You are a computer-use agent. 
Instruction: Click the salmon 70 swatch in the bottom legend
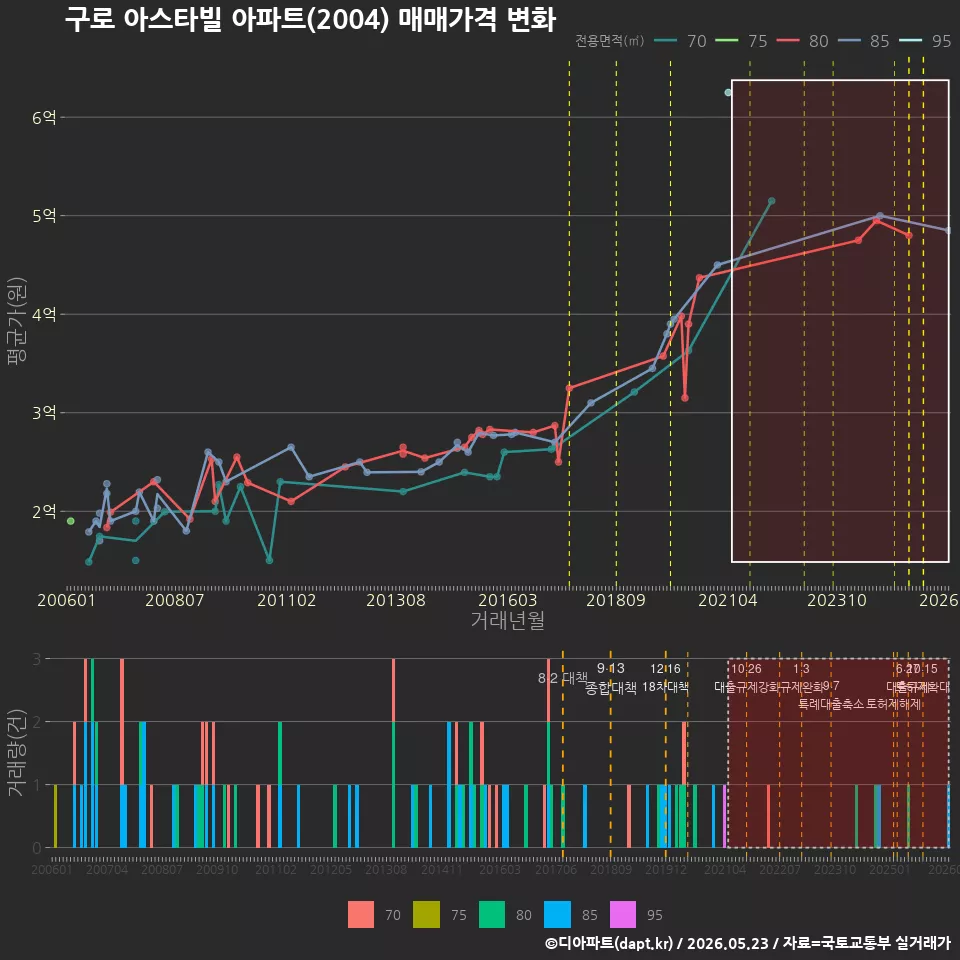[x=361, y=915]
